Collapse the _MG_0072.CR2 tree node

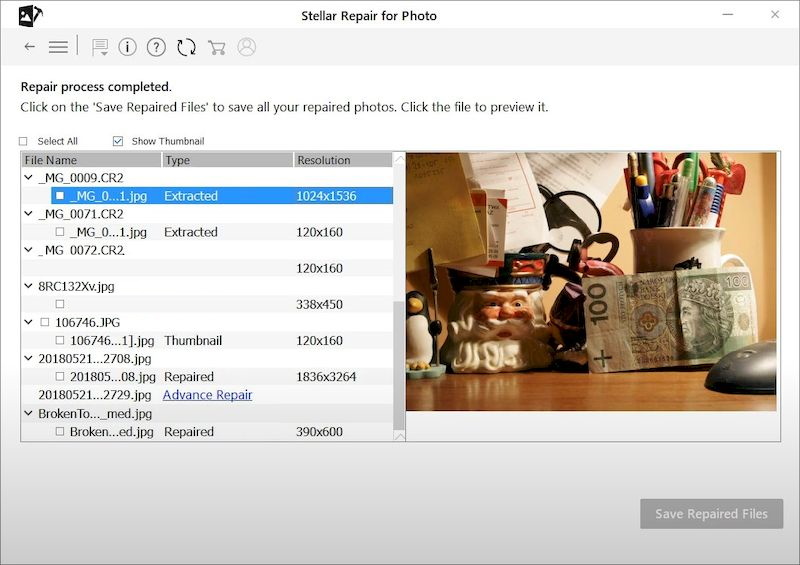[29, 250]
